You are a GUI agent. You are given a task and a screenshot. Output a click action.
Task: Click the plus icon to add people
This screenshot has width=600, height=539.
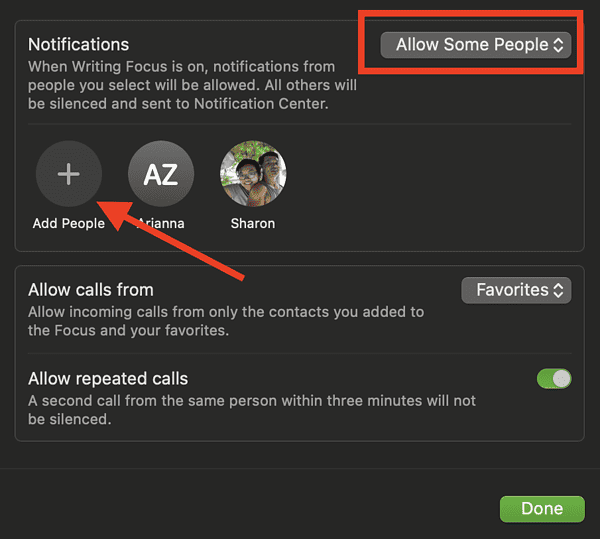click(69, 174)
